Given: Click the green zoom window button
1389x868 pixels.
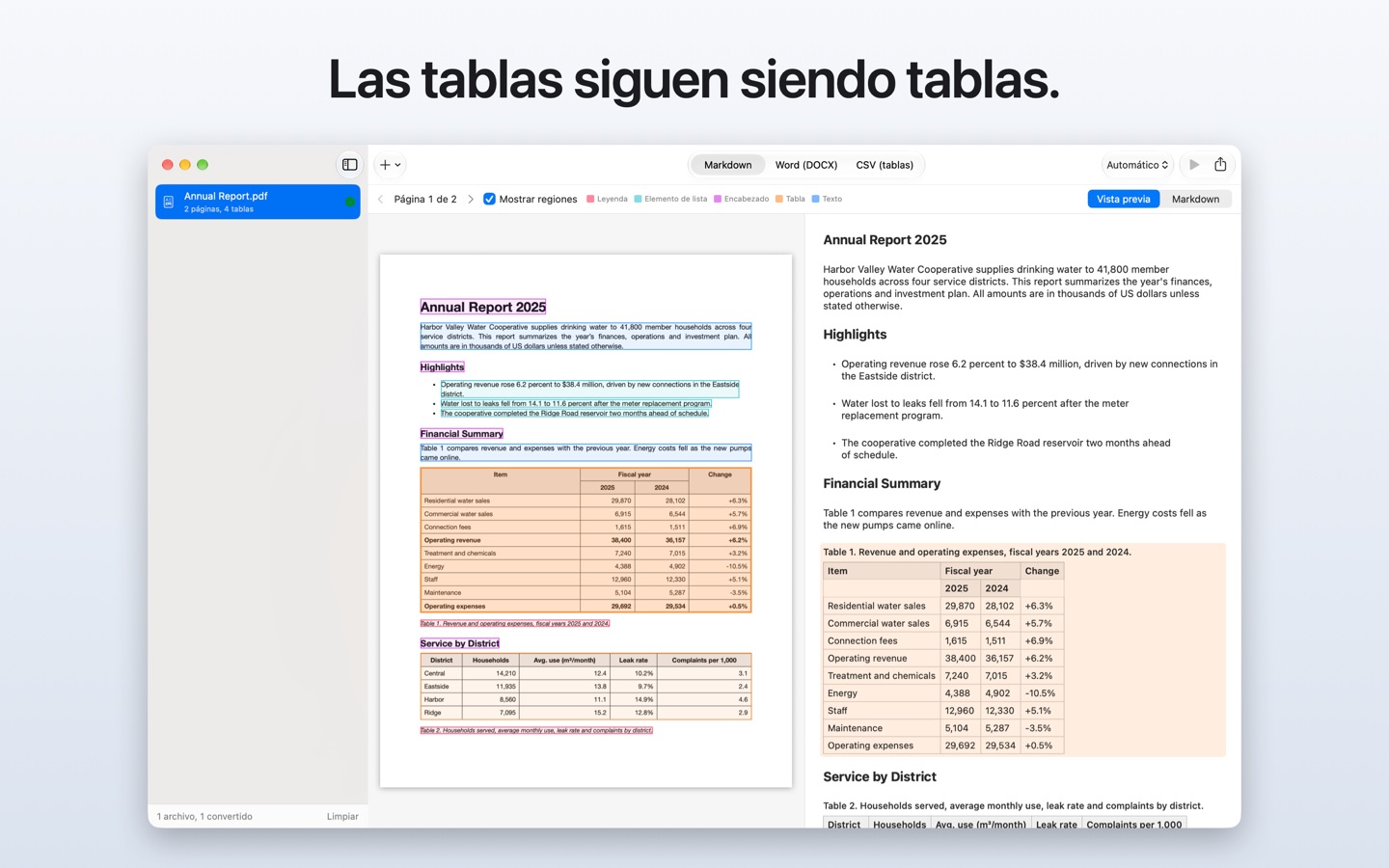Looking at the screenshot, I should point(203,165).
